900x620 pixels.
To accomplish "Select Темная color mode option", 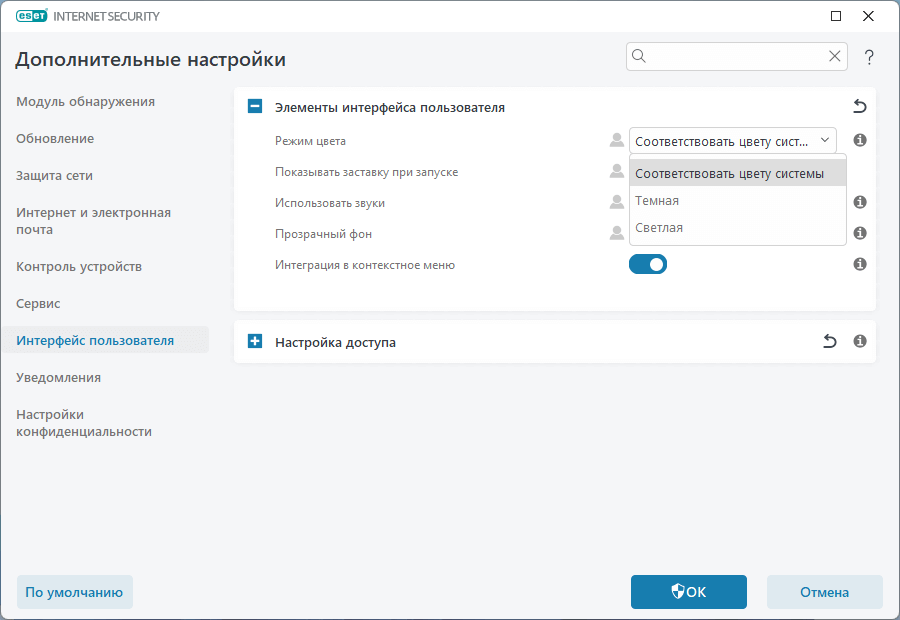I will pos(657,201).
